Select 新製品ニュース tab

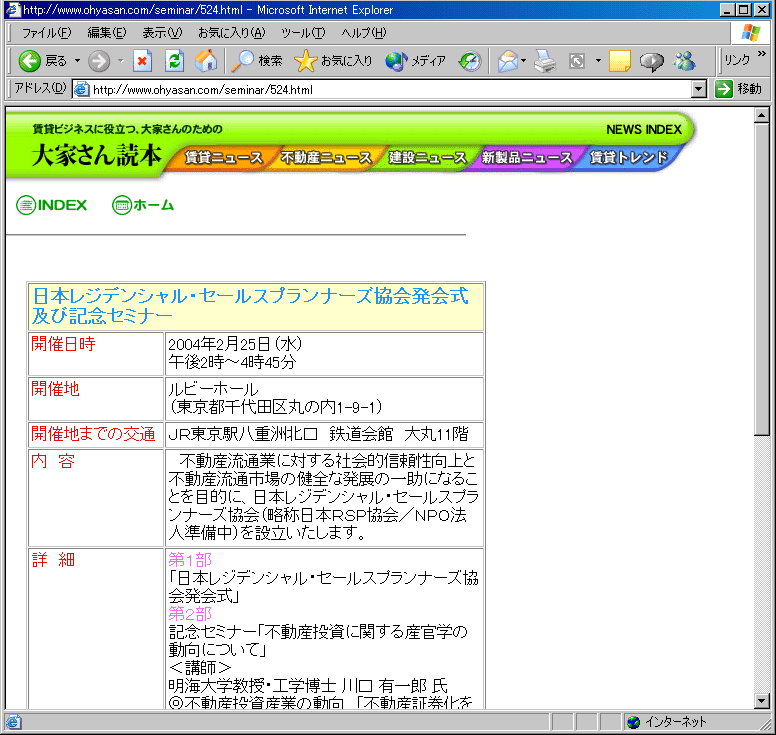coord(527,158)
